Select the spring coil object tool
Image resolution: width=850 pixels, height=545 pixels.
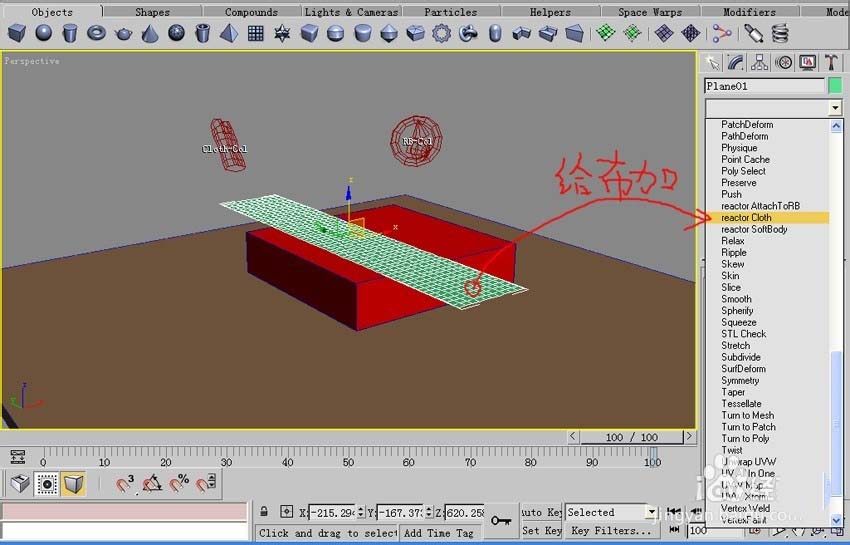tap(780, 34)
